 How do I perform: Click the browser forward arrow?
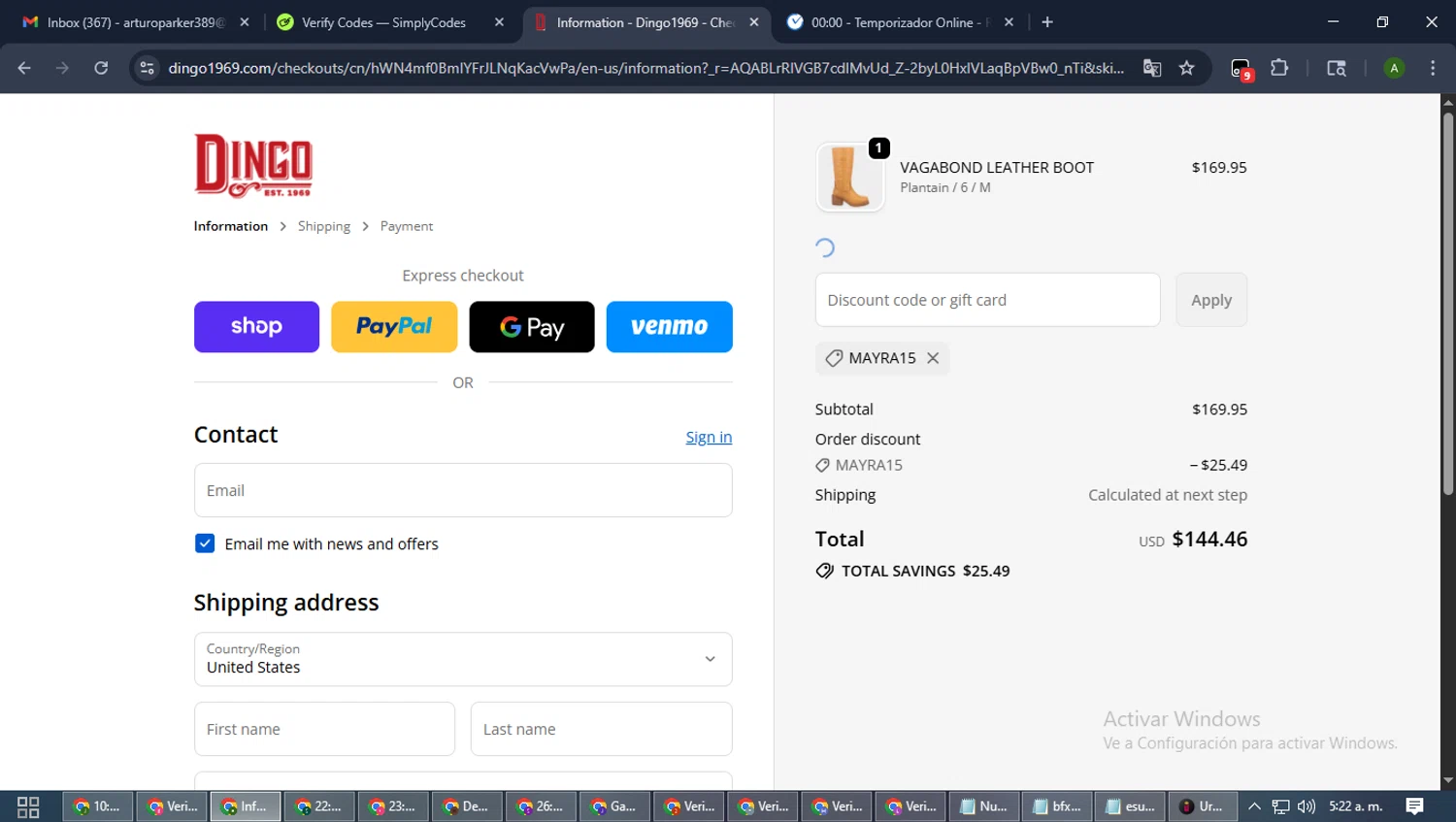click(62, 68)
